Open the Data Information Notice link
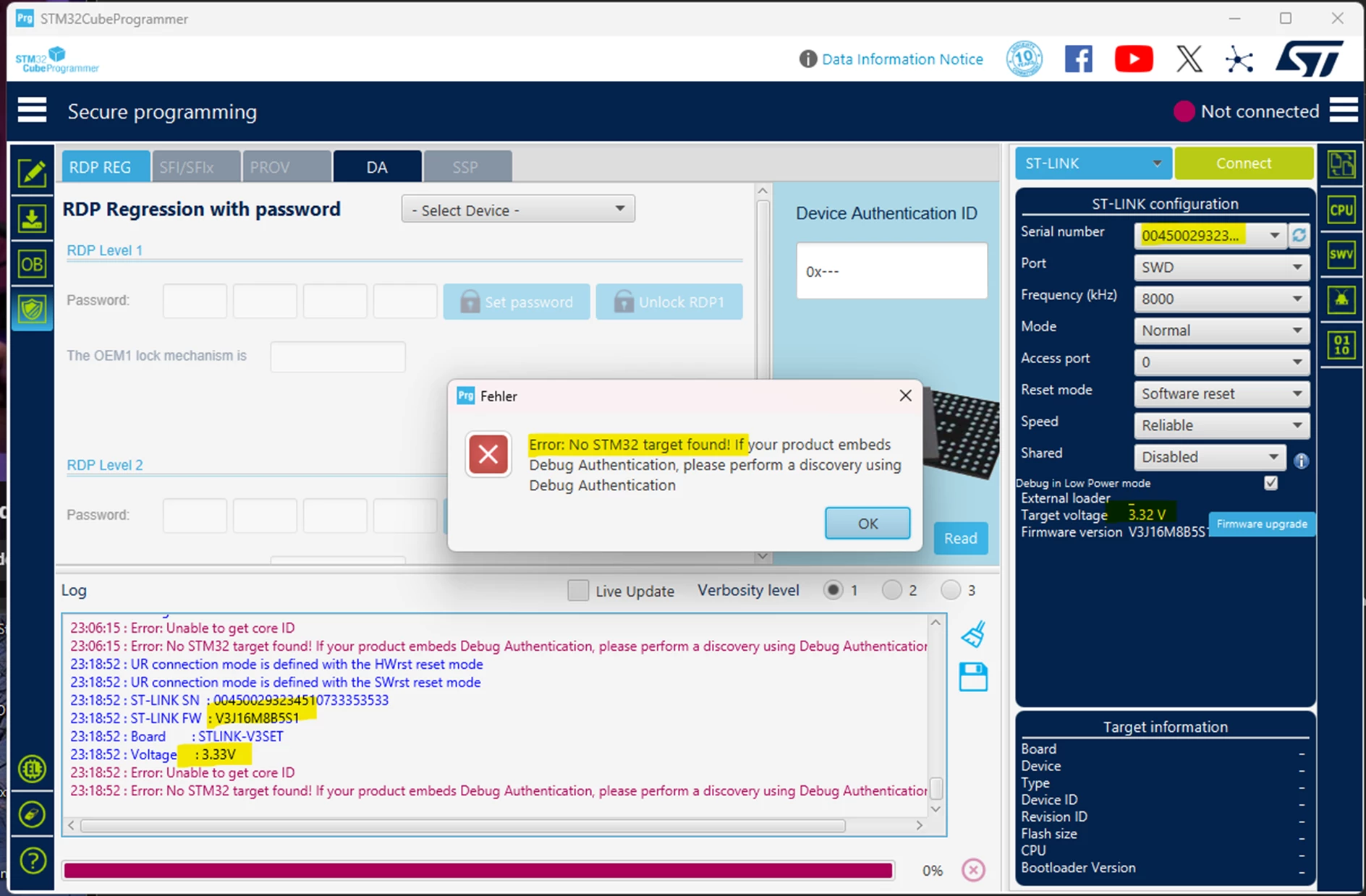This screenshot has width=1366, height=896. point(902,59)
